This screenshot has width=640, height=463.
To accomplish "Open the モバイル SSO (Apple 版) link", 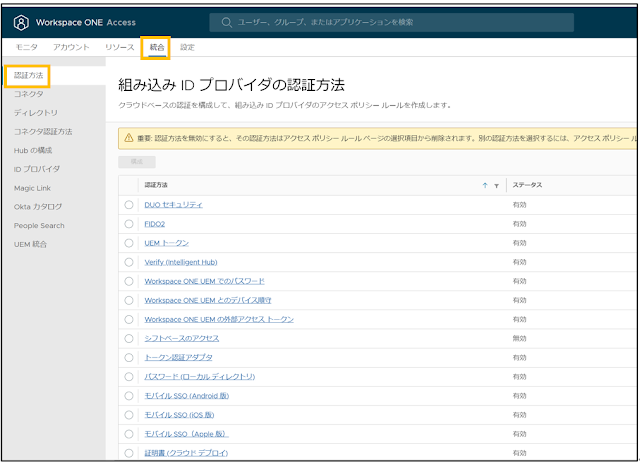I will pos(187,434).
